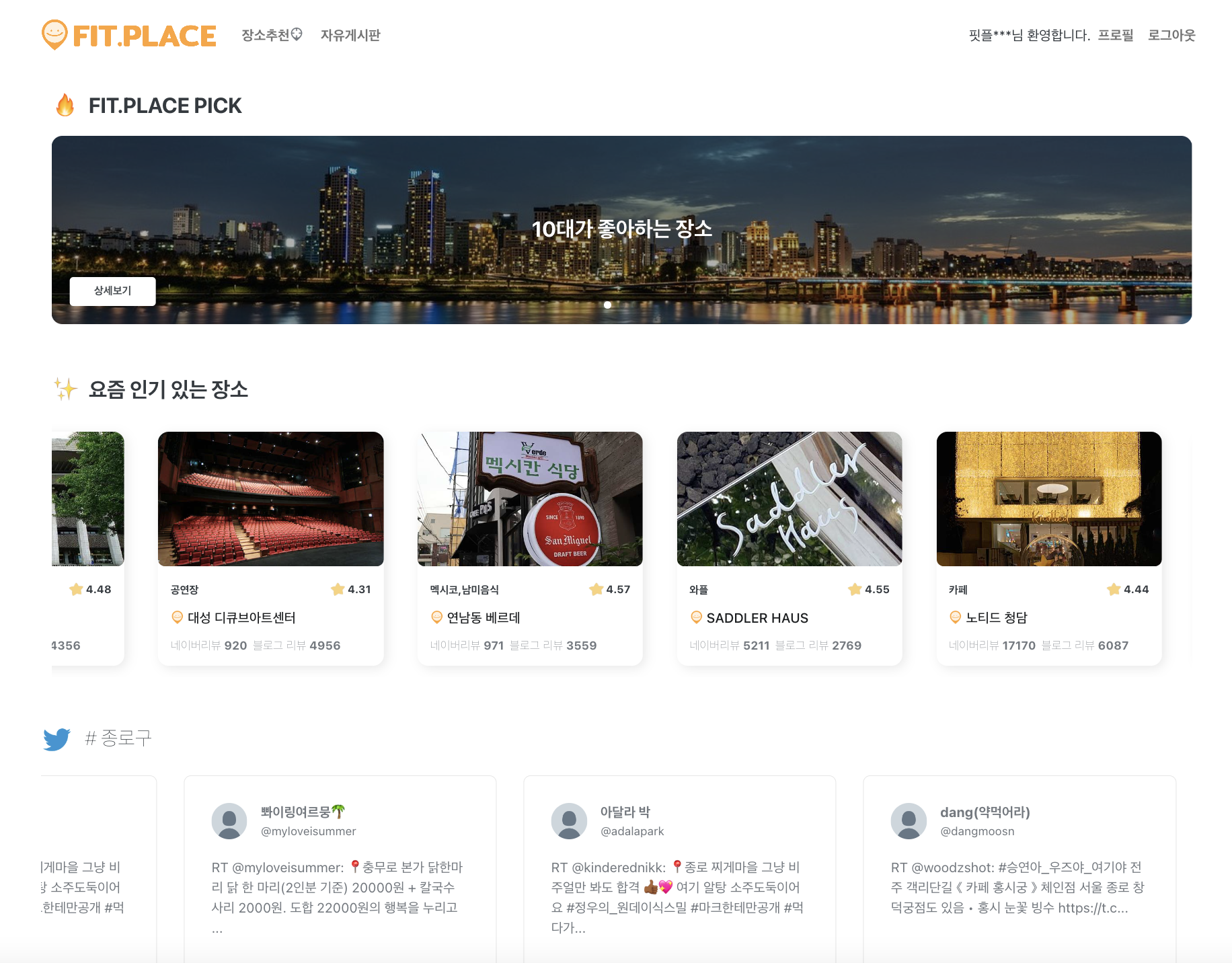
Task: Click 빠이링여르뭉's profile avatar
Action: point(230,820)
